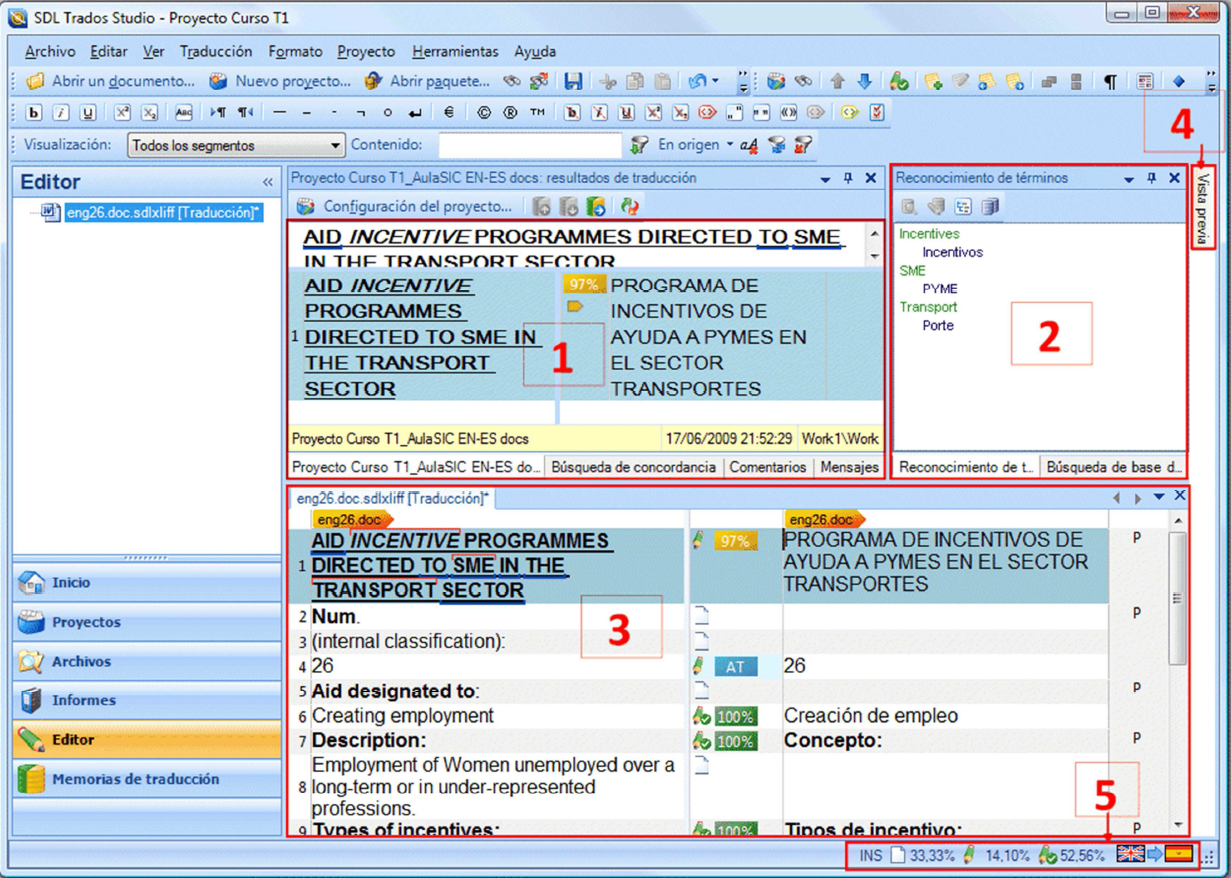Open the Visualización dropdown Todos los segmentos
The image size is (1231, 878).
pos(236,145)
